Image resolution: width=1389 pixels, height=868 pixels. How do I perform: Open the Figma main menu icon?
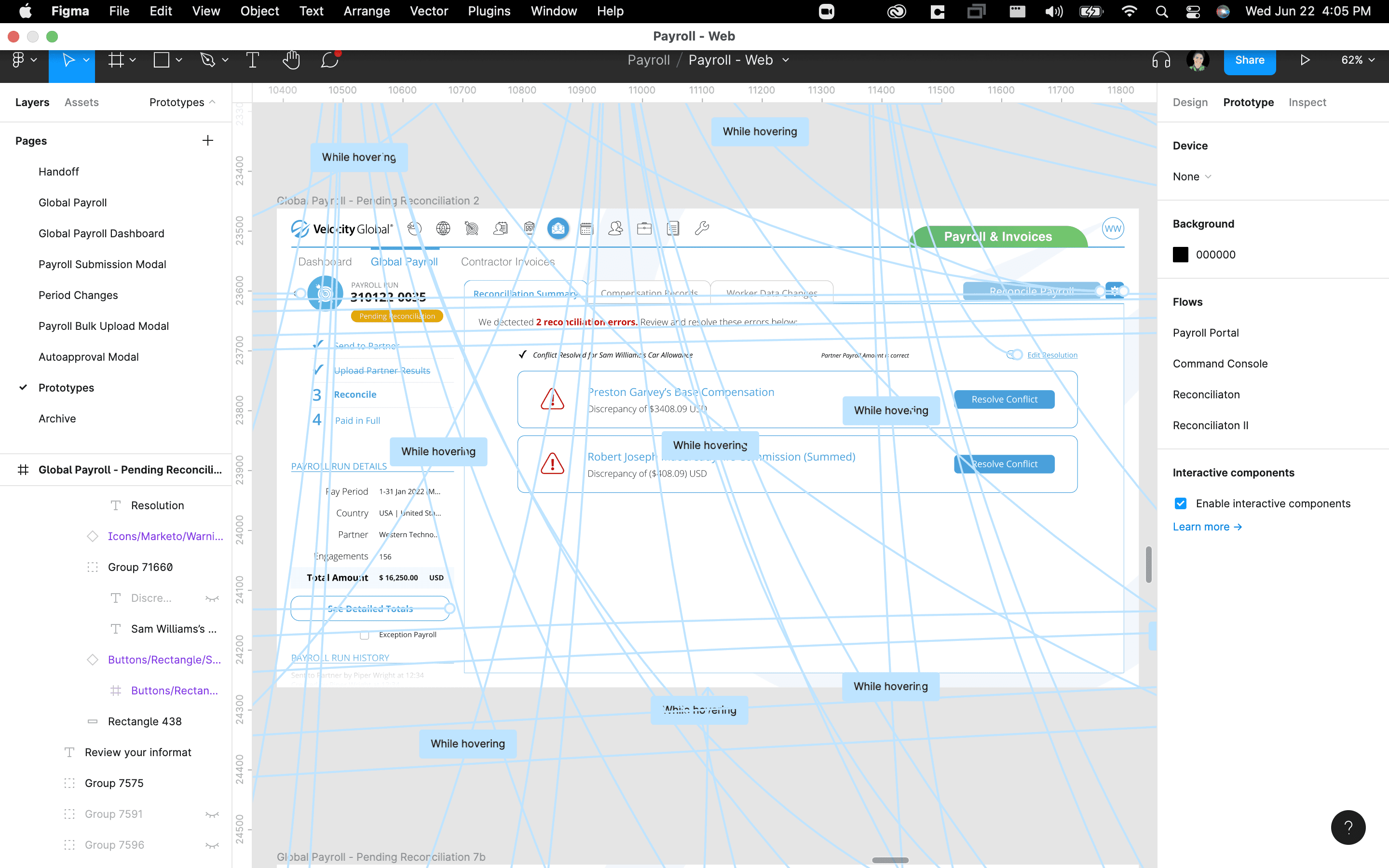point(19,60)
